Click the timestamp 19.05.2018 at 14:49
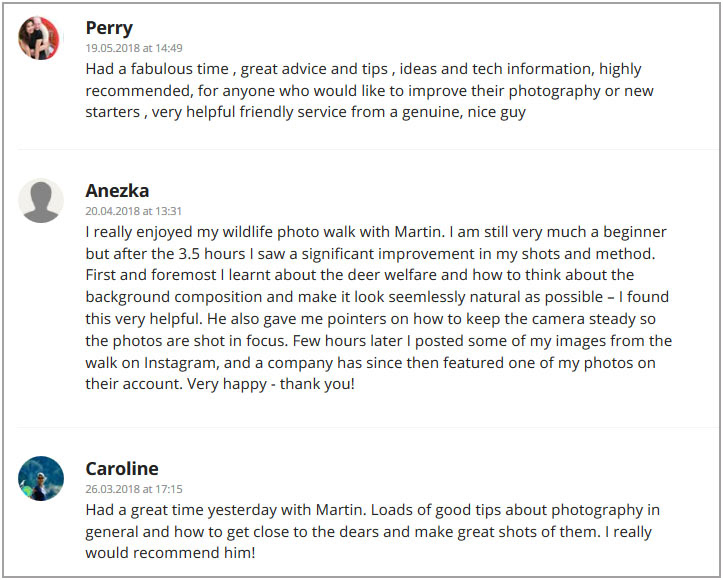 pos(134,48)
